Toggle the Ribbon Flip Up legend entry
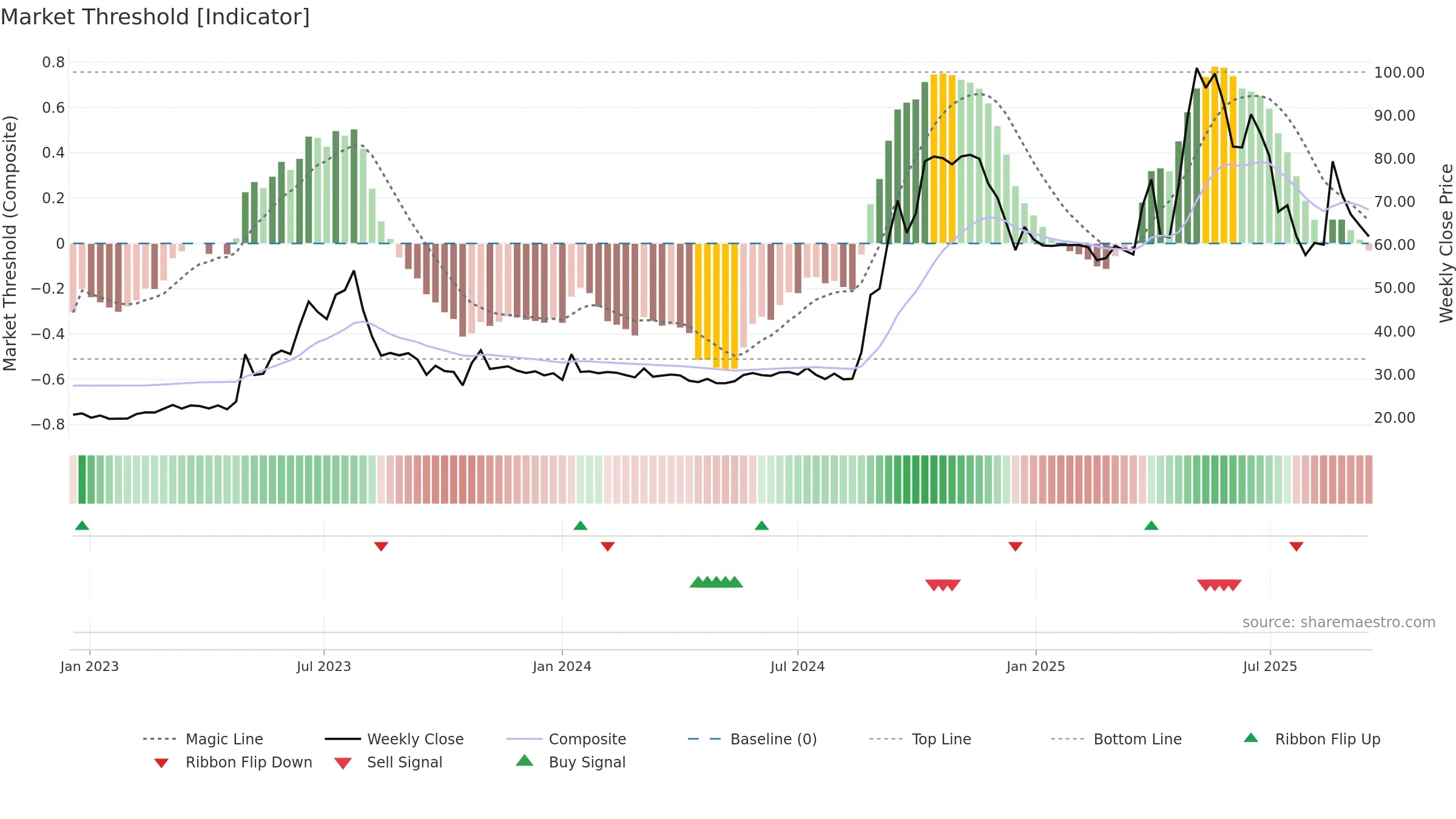 [1312, 739]
